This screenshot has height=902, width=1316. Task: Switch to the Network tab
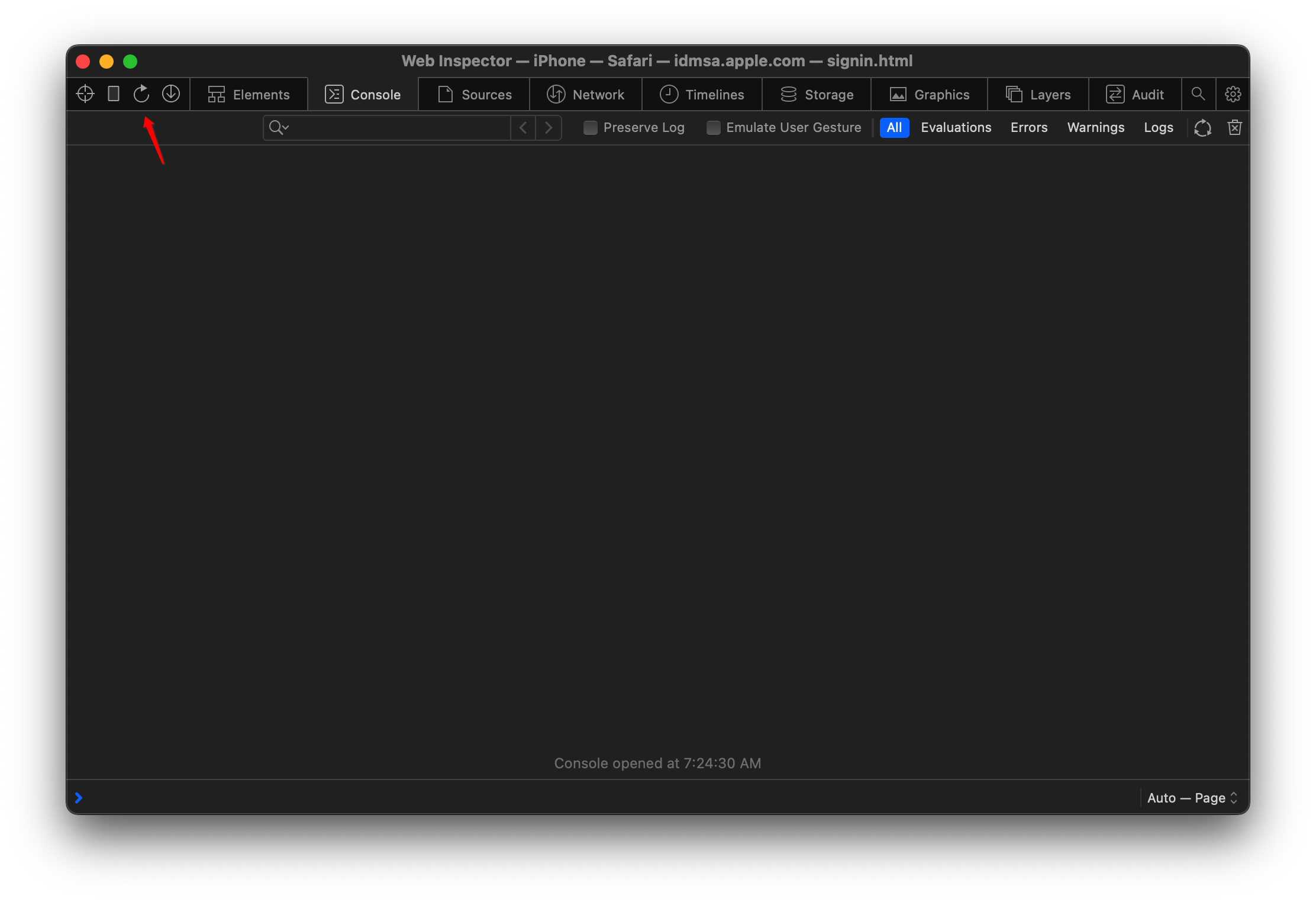click(x=586, y=95)
